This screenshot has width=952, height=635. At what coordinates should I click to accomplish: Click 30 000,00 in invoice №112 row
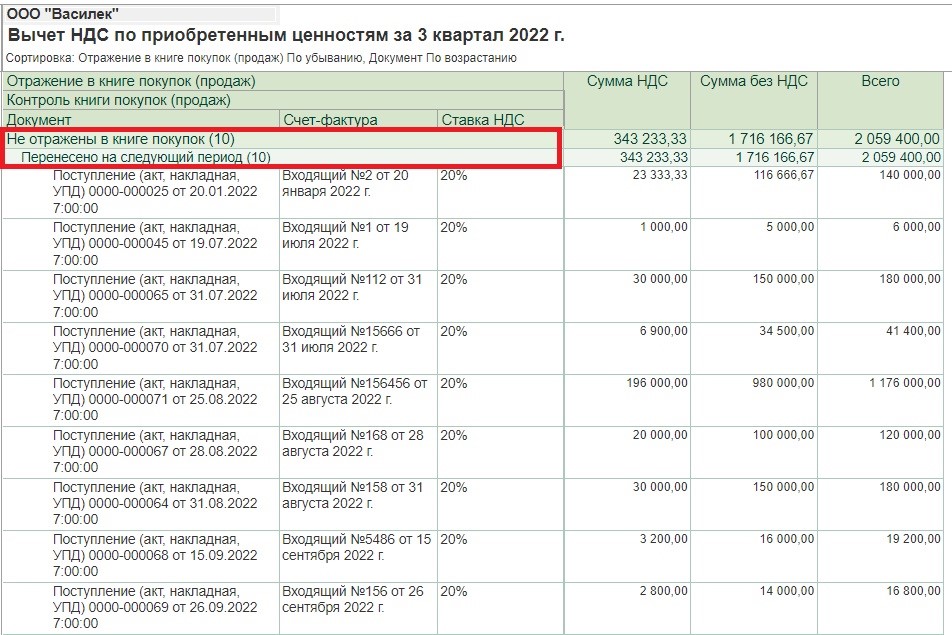click(660, 280)
